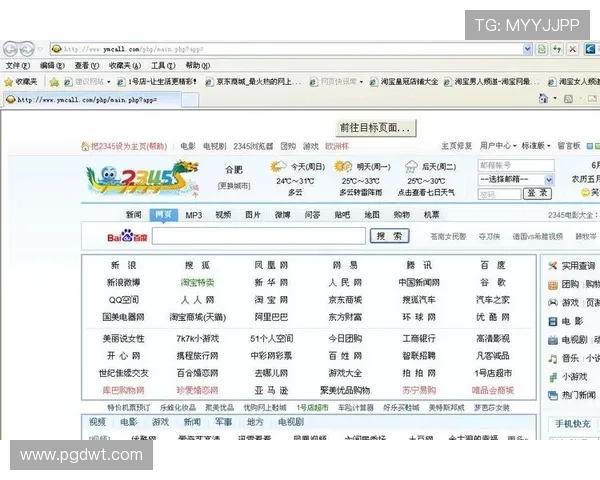600x480 pixels.
Task: Click the RSS feeds icon in command bar
Action: coord(568,99)
